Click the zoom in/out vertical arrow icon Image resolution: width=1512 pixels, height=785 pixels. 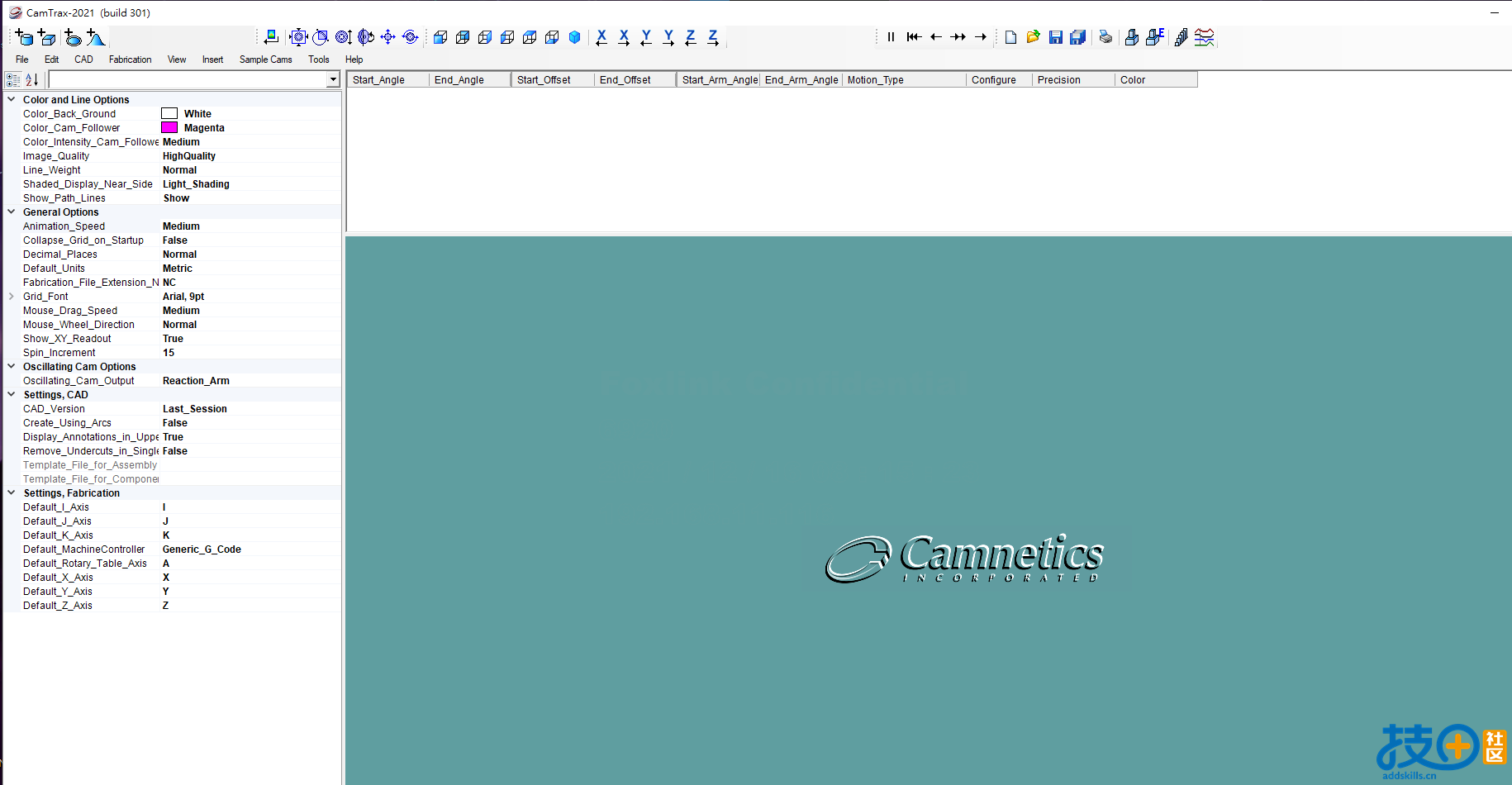click(x=344, y=37)
